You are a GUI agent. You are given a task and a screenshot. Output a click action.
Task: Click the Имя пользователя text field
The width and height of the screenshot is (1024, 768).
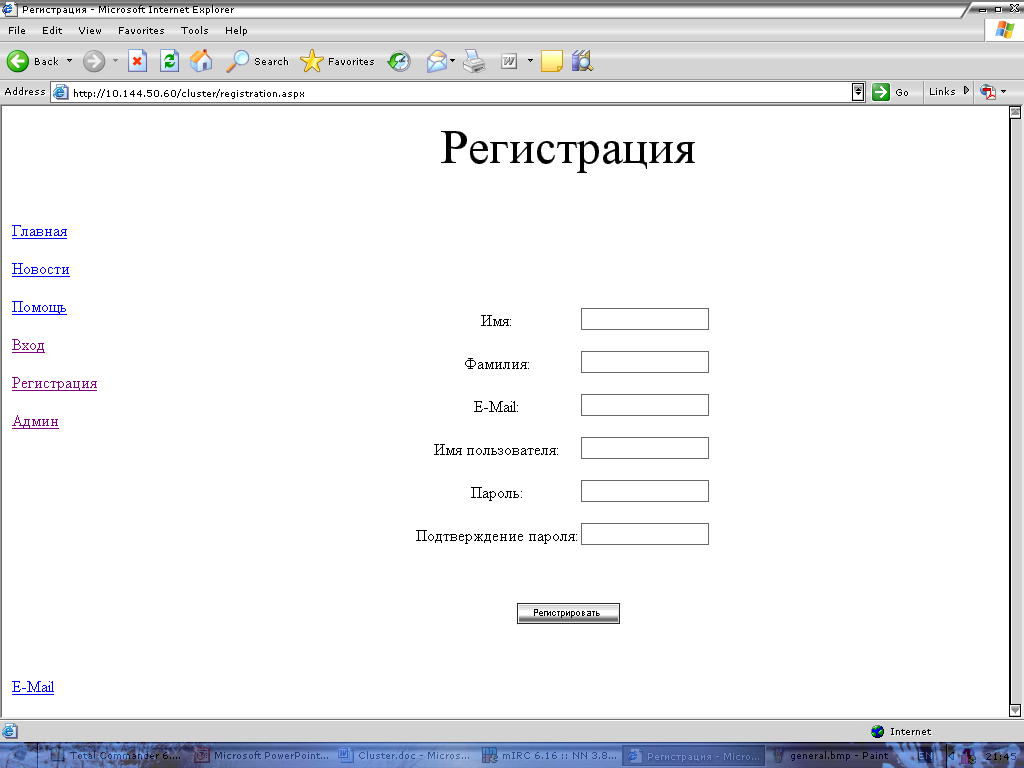[x=644, y=448]
